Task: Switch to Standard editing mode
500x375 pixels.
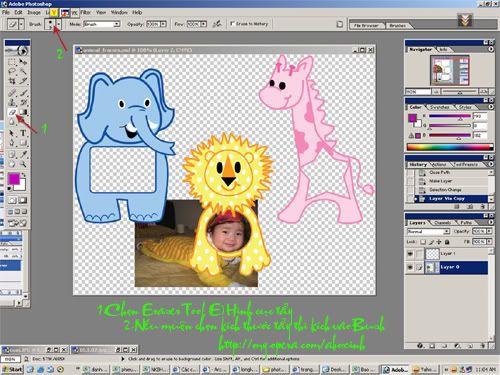Action: coord(12,200)
